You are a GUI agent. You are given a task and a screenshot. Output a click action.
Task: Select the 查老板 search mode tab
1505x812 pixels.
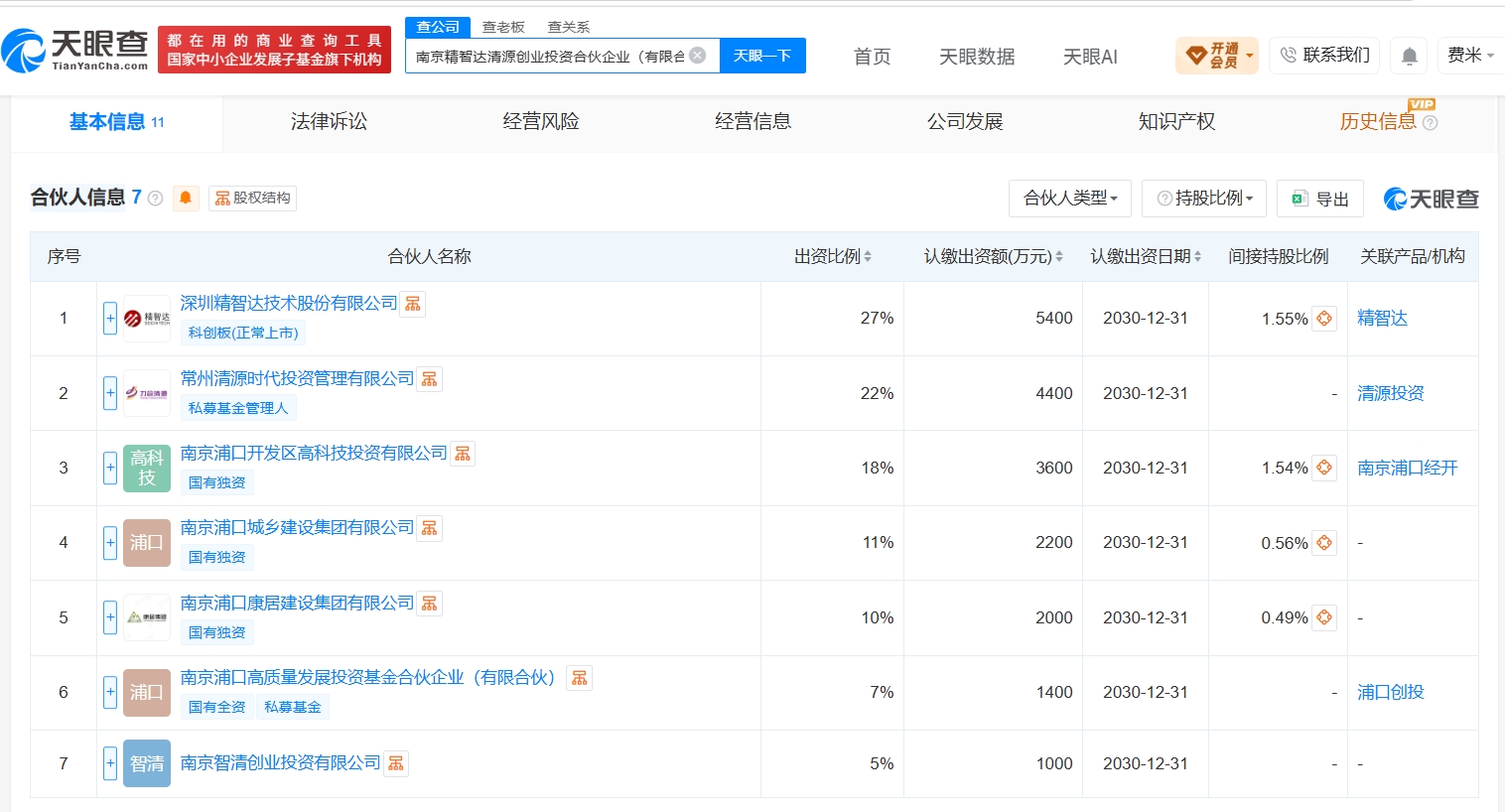[503, 27]
